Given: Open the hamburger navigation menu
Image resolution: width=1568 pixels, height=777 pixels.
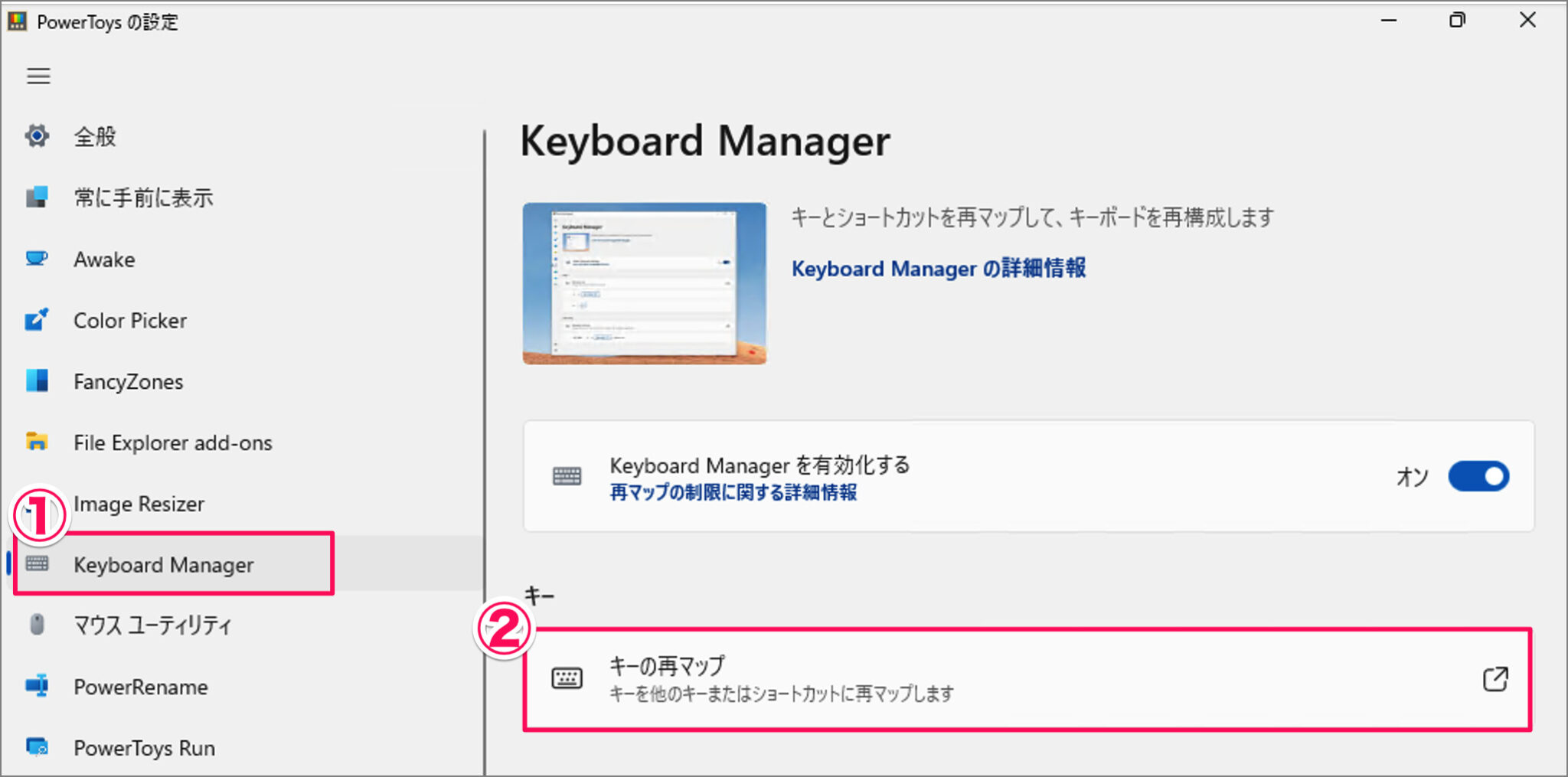Looking at the screenshot, I should [x=38, y=76].
